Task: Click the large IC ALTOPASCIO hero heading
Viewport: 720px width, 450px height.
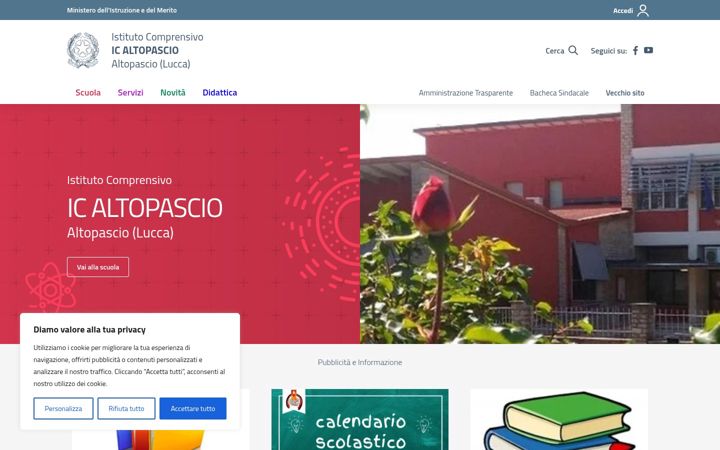Action: 145,208
